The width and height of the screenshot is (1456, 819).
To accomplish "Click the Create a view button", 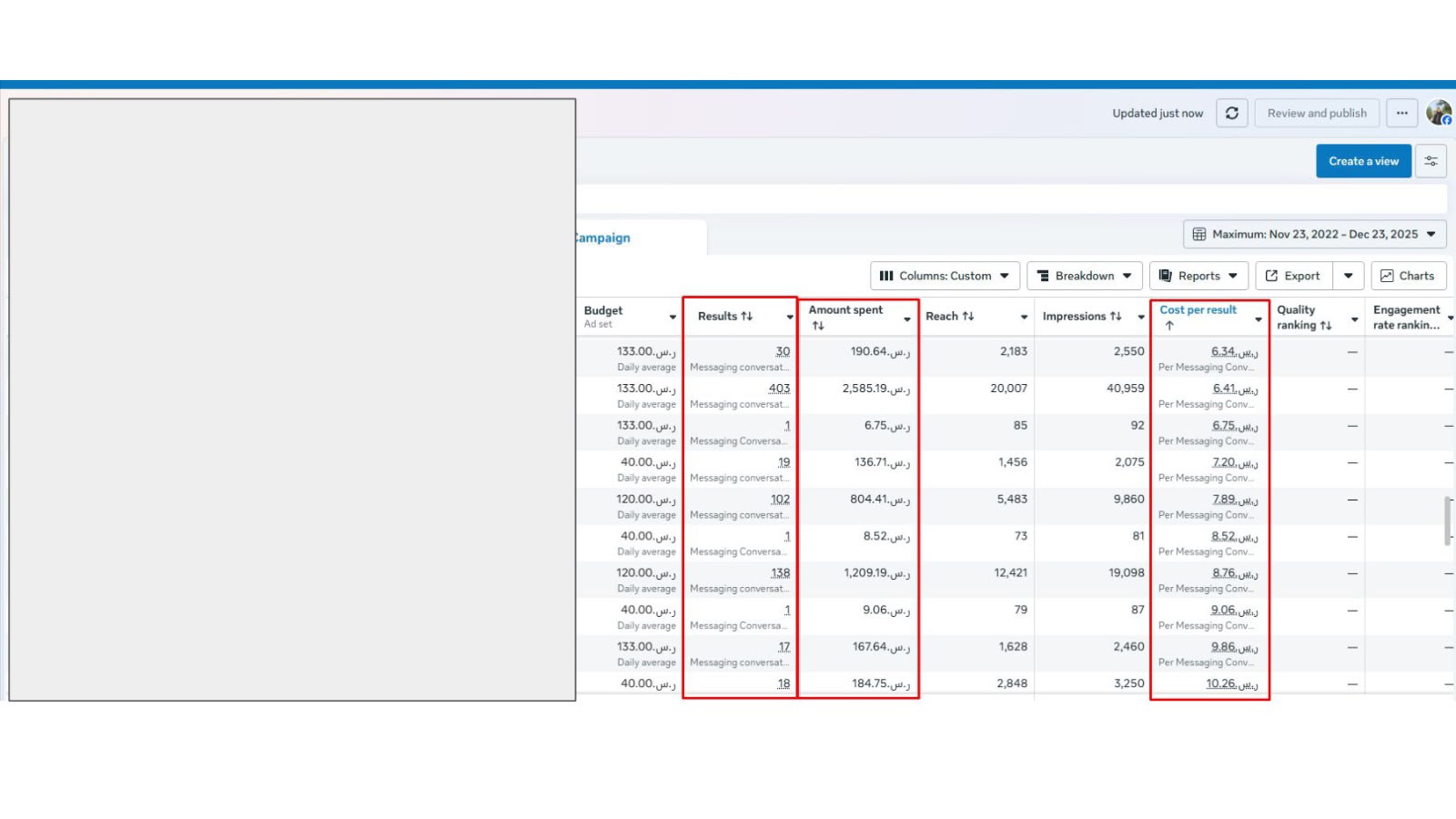I will click(x=1363, y=161).
